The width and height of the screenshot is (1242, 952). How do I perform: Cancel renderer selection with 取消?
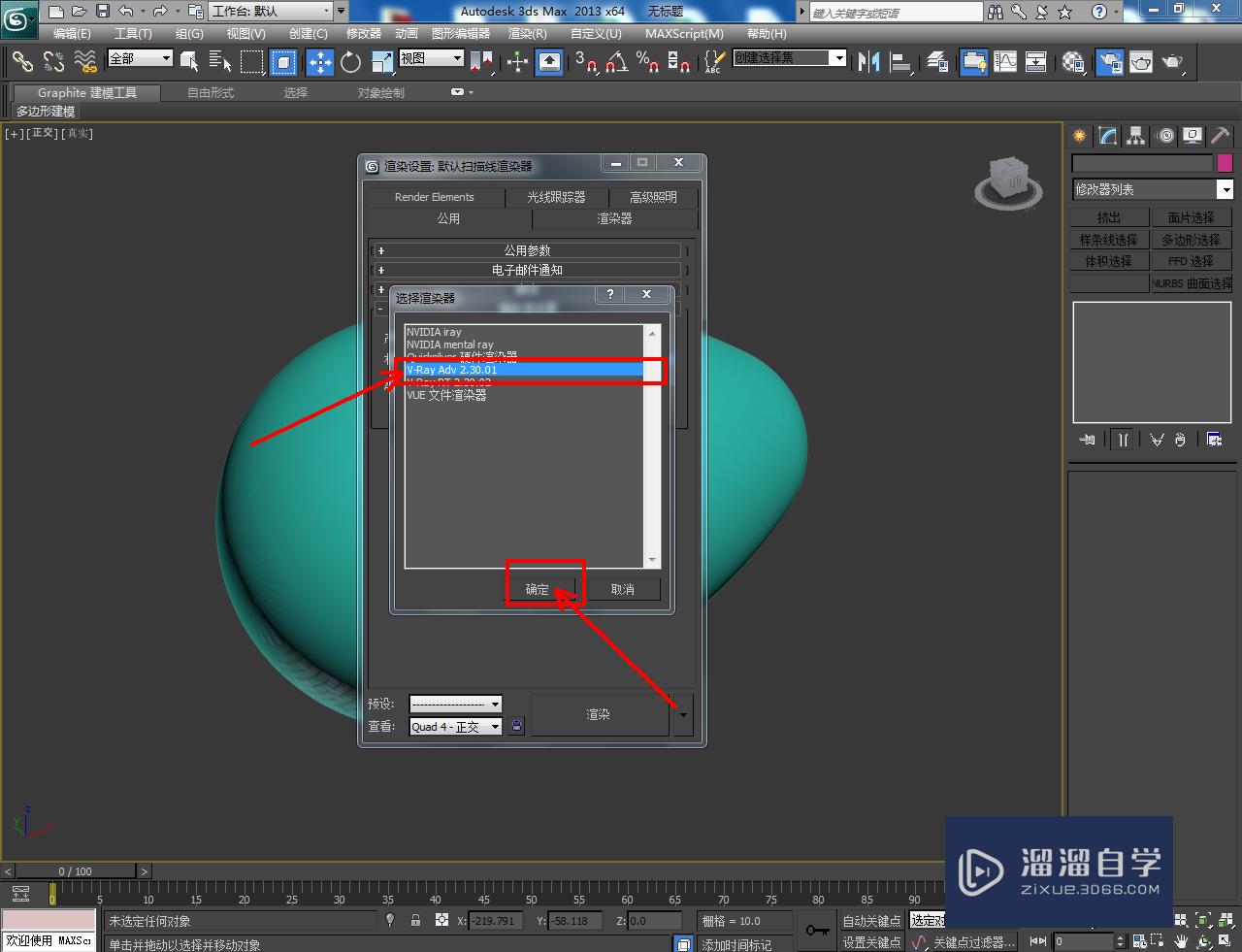click(623, 589)
